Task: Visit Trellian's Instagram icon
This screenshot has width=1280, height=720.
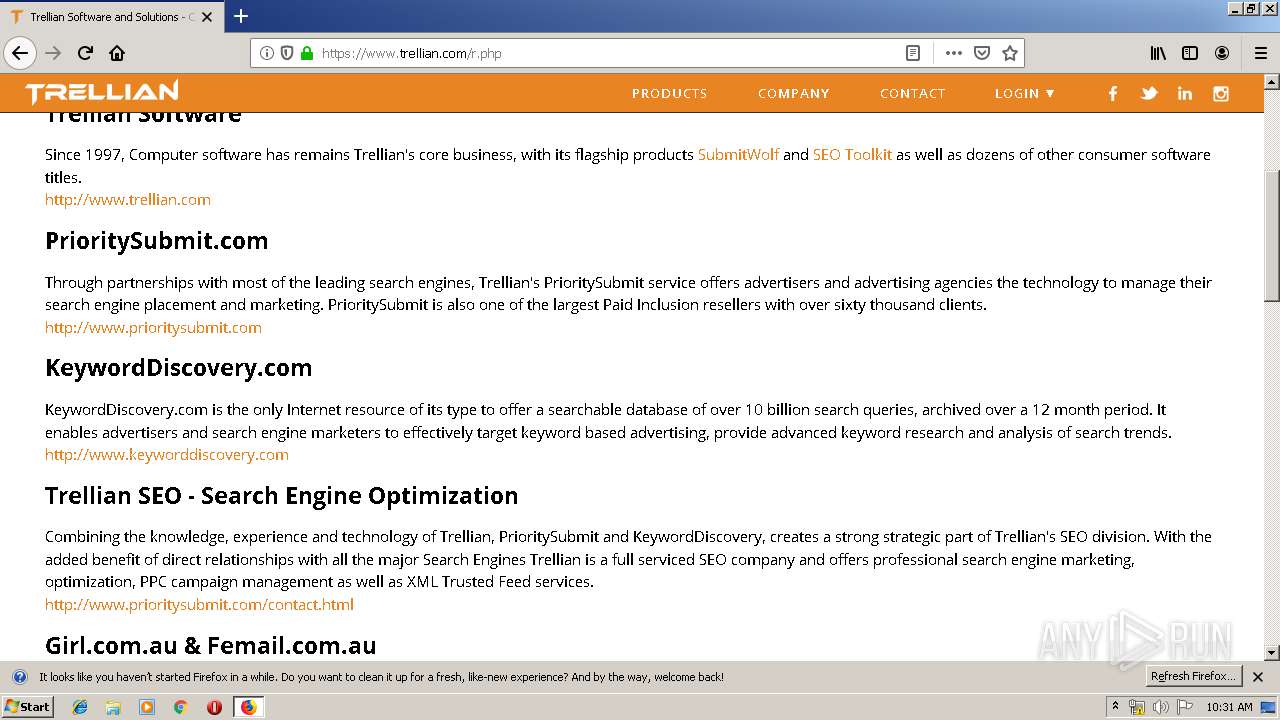Action: pos(1221,93)
